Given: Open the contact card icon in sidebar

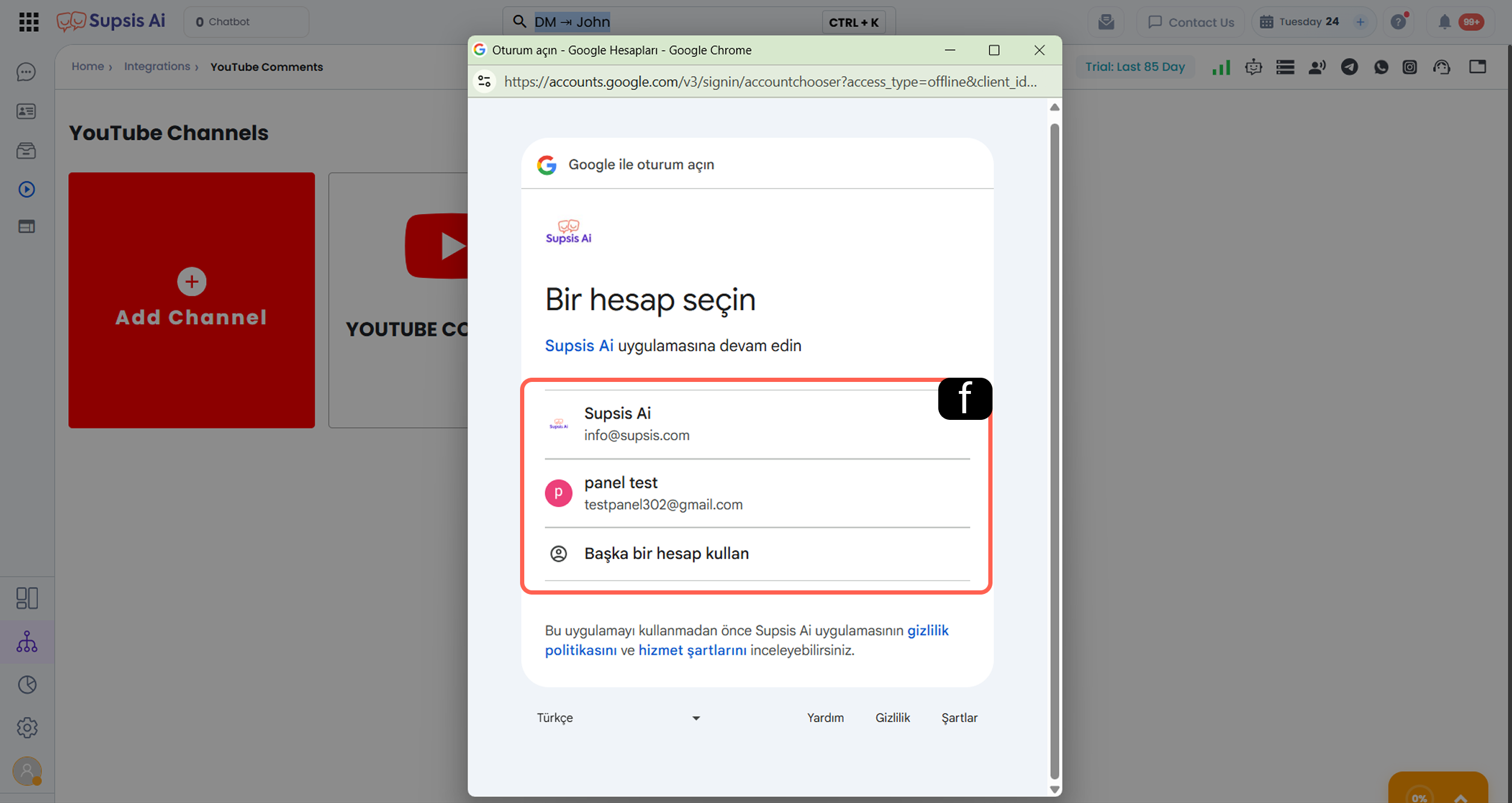Looking at the screenshot, I should [27, 111].
